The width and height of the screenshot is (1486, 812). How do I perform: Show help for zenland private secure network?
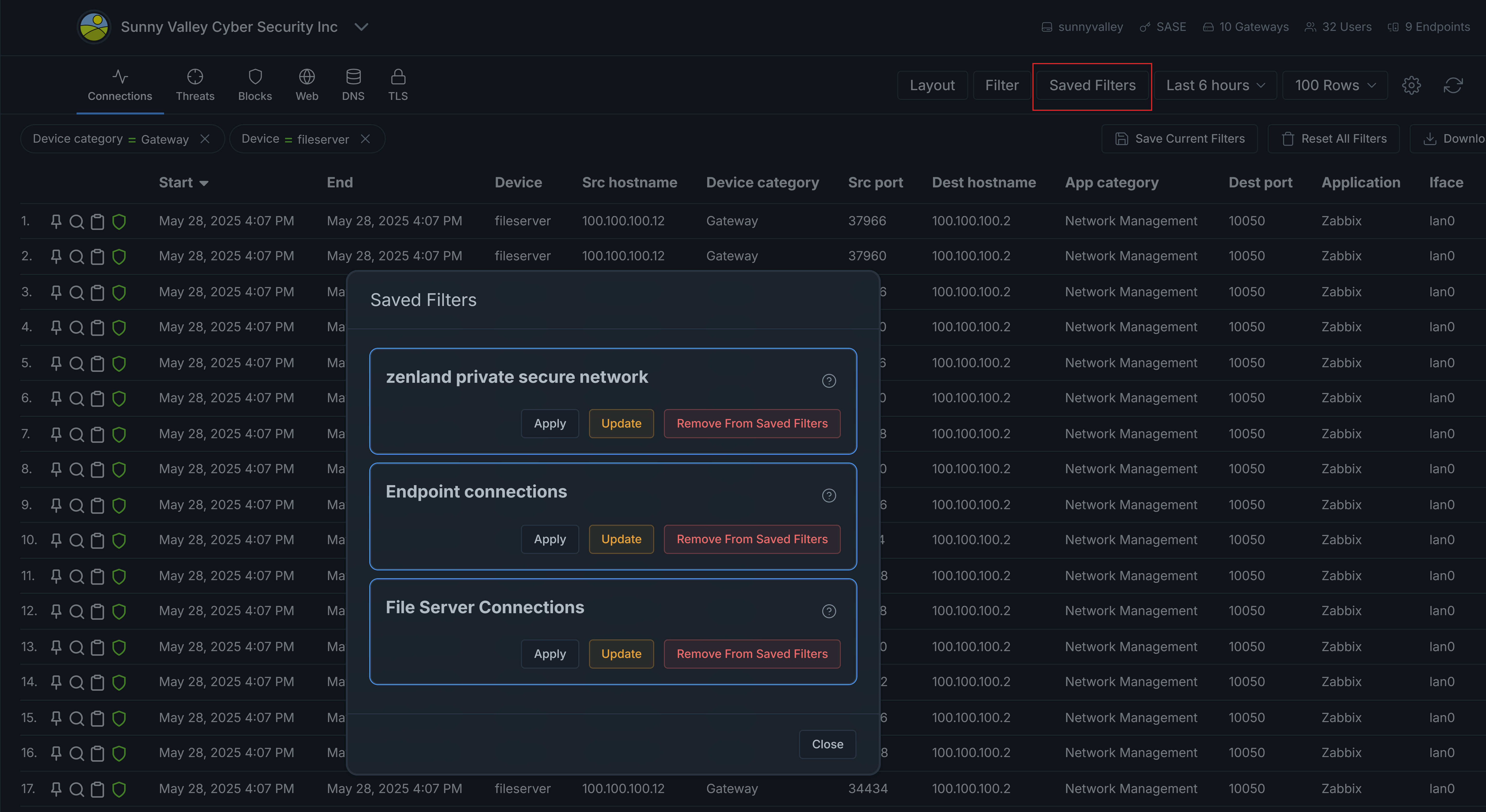(x=829, y=381)
